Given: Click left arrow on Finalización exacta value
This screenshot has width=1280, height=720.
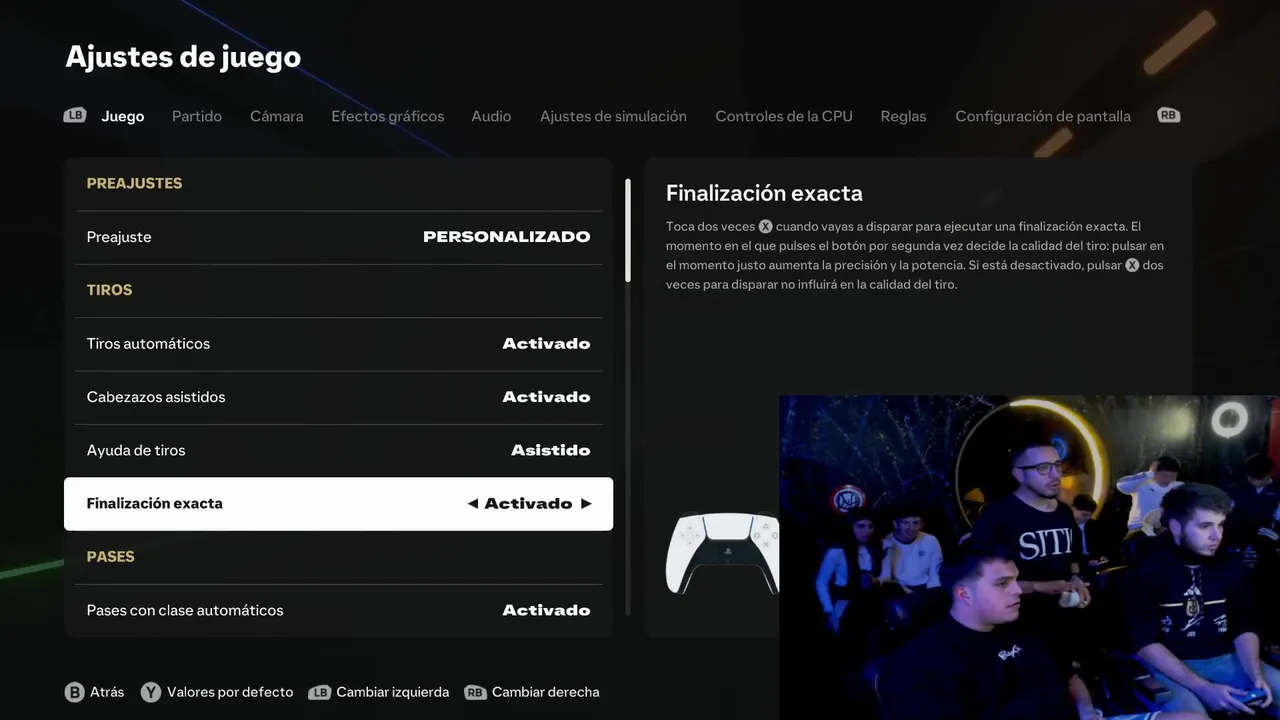Looking at the screenshot, I should coord(473,504).
